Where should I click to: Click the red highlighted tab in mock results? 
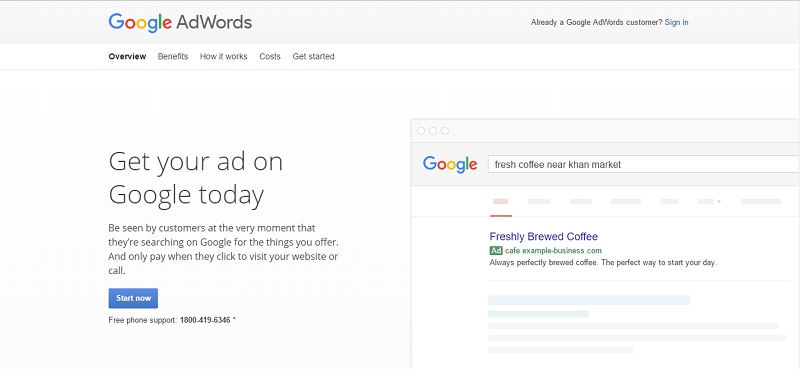[501, 202]
